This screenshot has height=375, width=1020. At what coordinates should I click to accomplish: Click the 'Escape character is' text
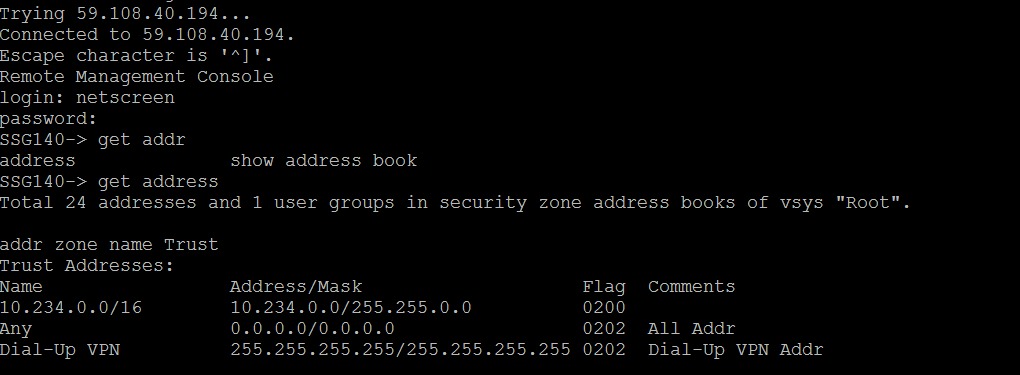point(103,56)
